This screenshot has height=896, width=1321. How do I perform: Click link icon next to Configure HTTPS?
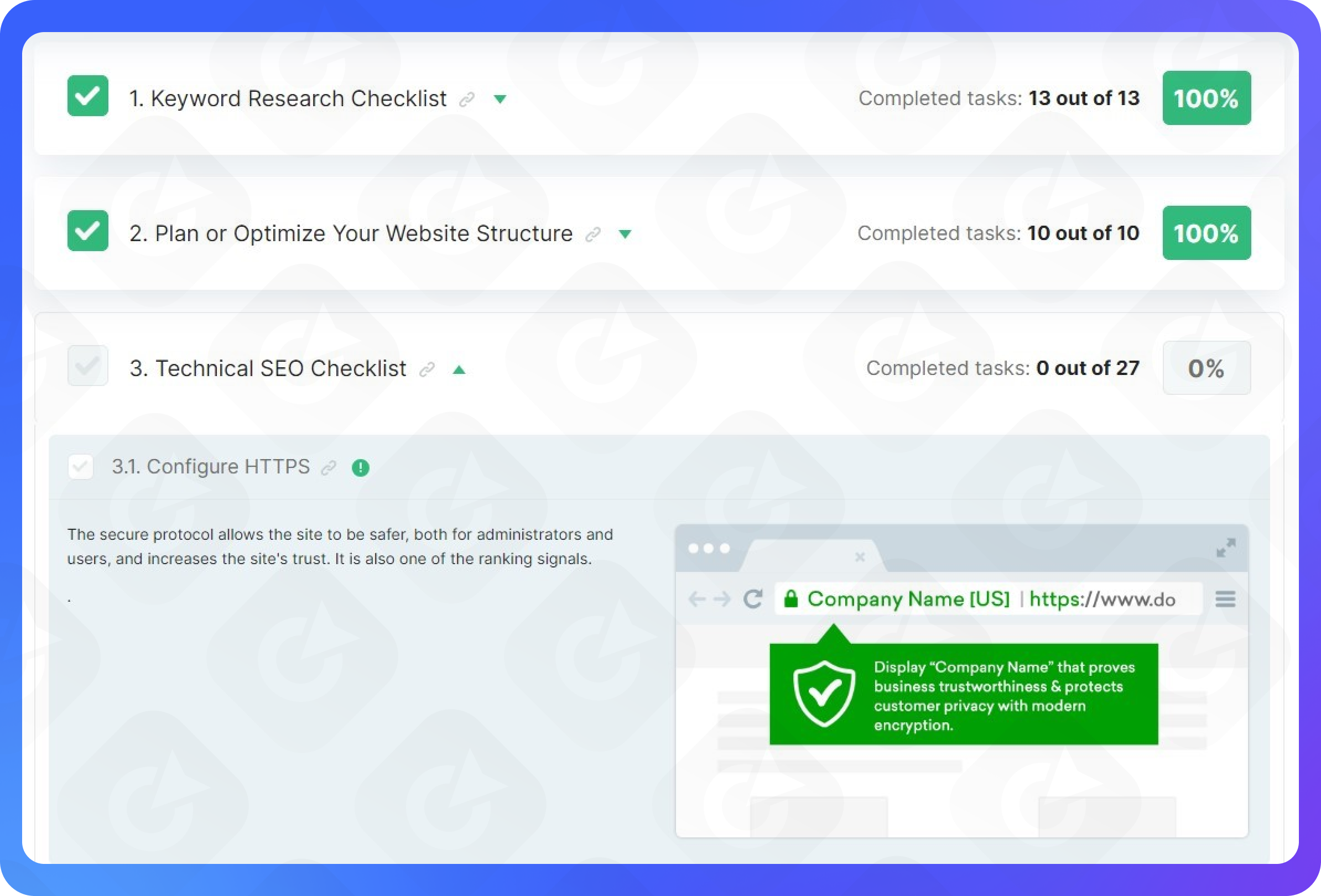(329, 467)
